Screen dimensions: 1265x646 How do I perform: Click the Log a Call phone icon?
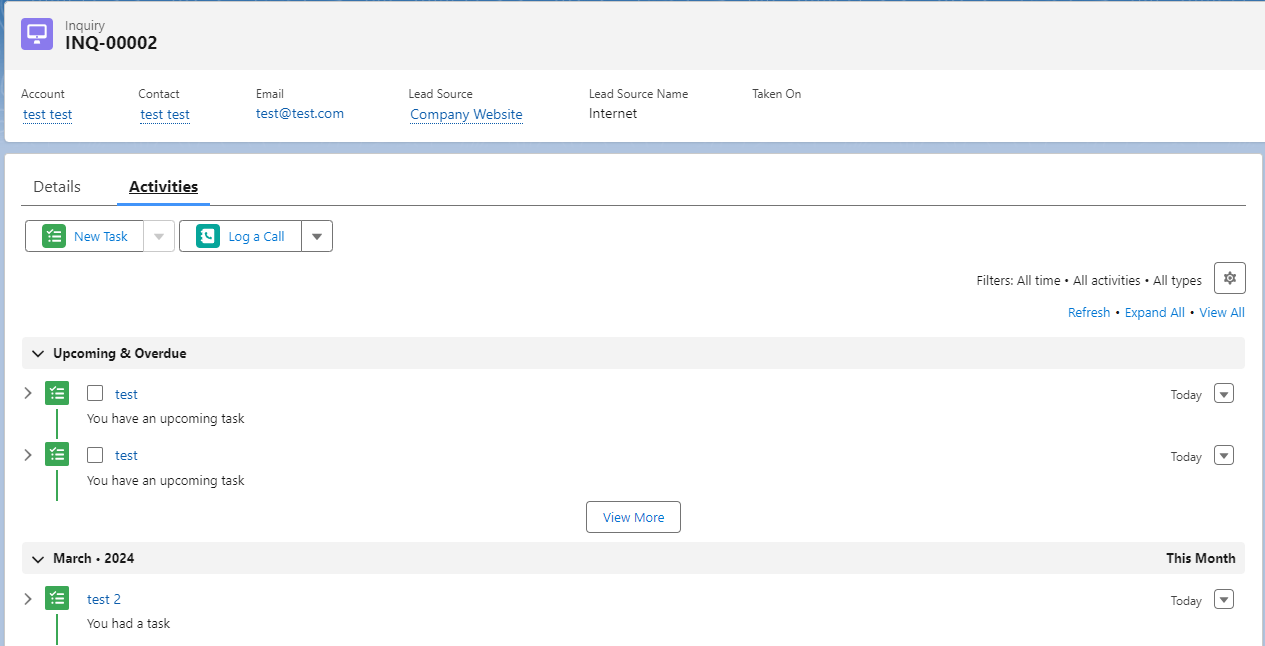pos(206,236)
